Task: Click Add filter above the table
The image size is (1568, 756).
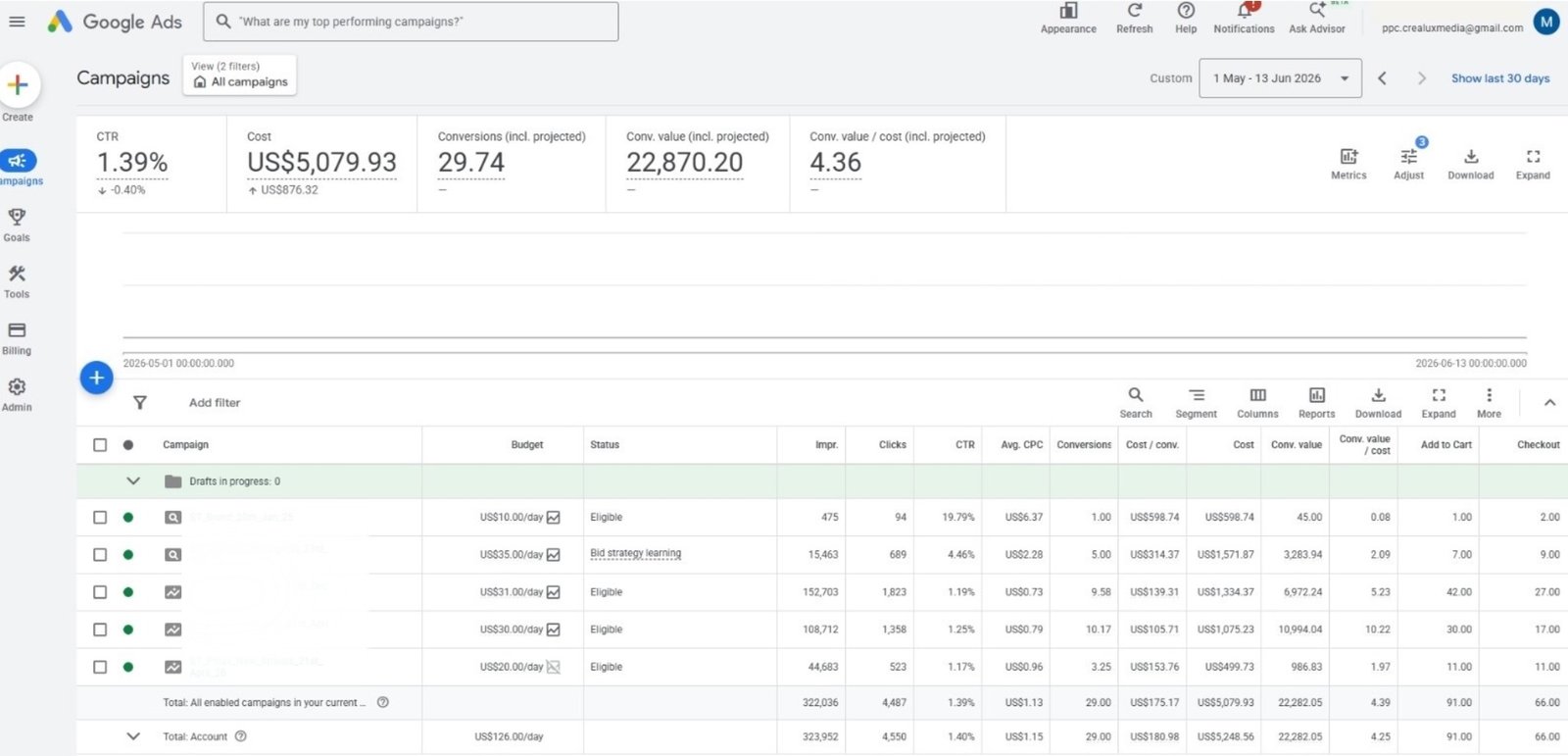Action: (x=215, y=403)
